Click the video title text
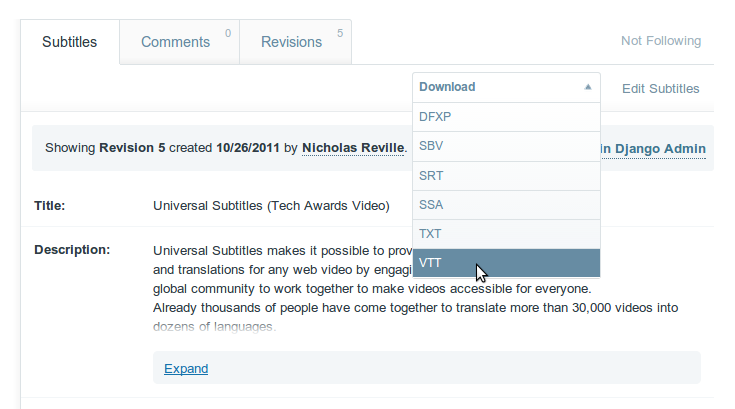Screen dimensions: 735x409 [271, 206]
